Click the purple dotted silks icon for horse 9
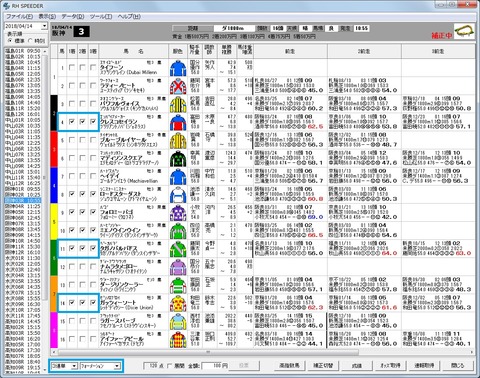Image resolution: width=480 pixels, height=378 pixels. coord(178,212)
